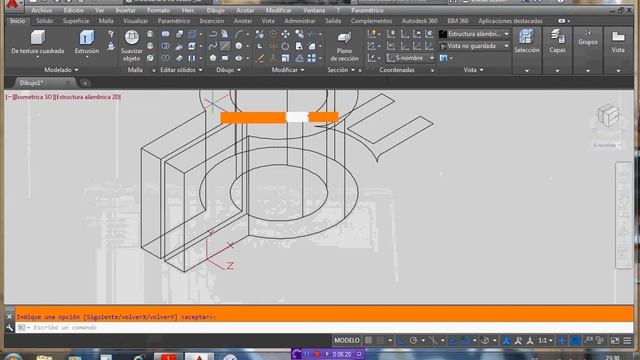Expand the Sección panel arrow
This screenshot has width=640, height=360.
click(x=353, y=70)
